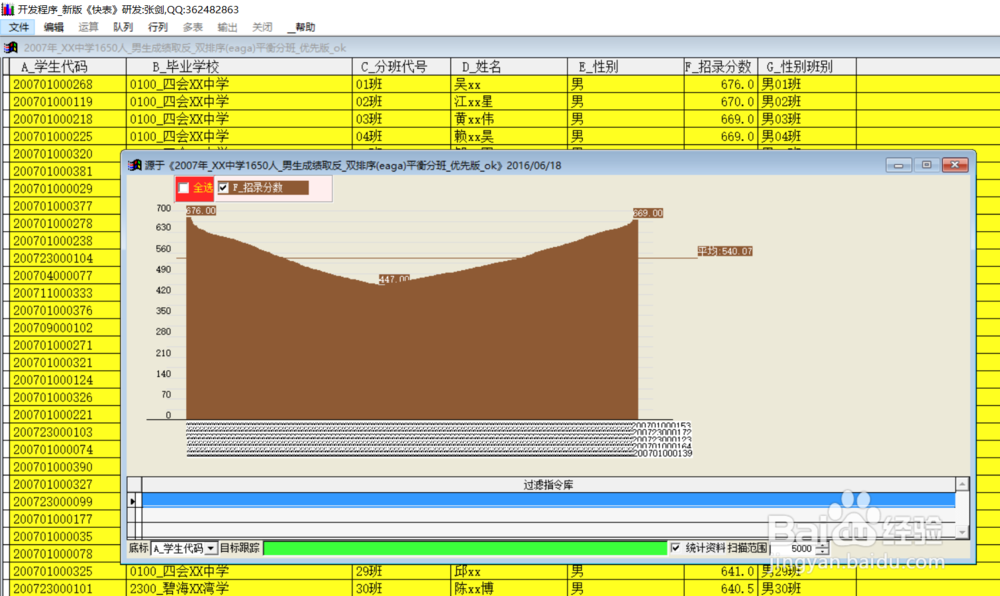The image size is (1000, 596).
Task: Click the E_性别 column header
Action: point(625,67)
